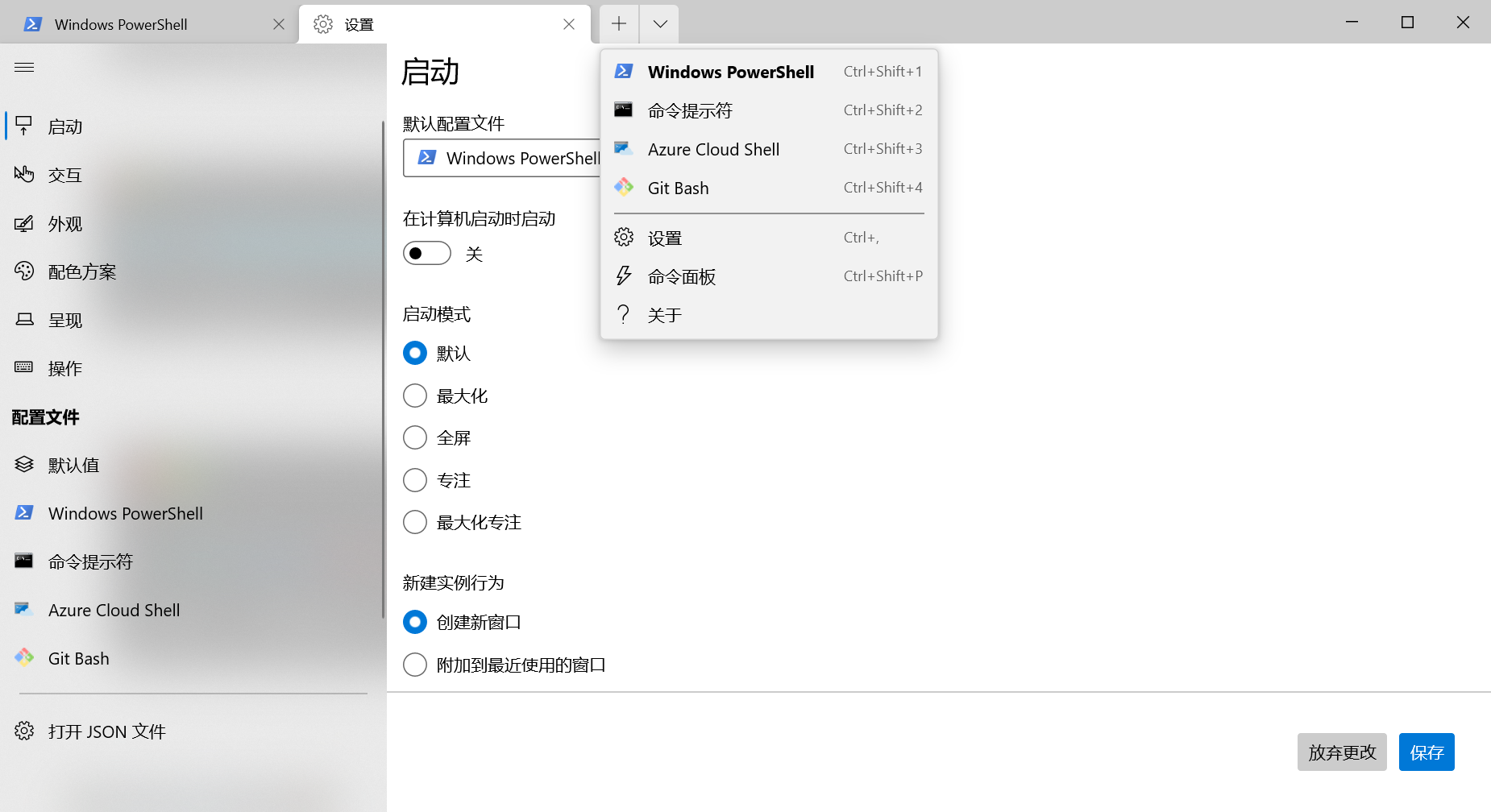The width and height of the screenshot is (1491, 812).
Task: Click gear icon beside 打开 JSON 文件
Action: click(x=24, y=731)
